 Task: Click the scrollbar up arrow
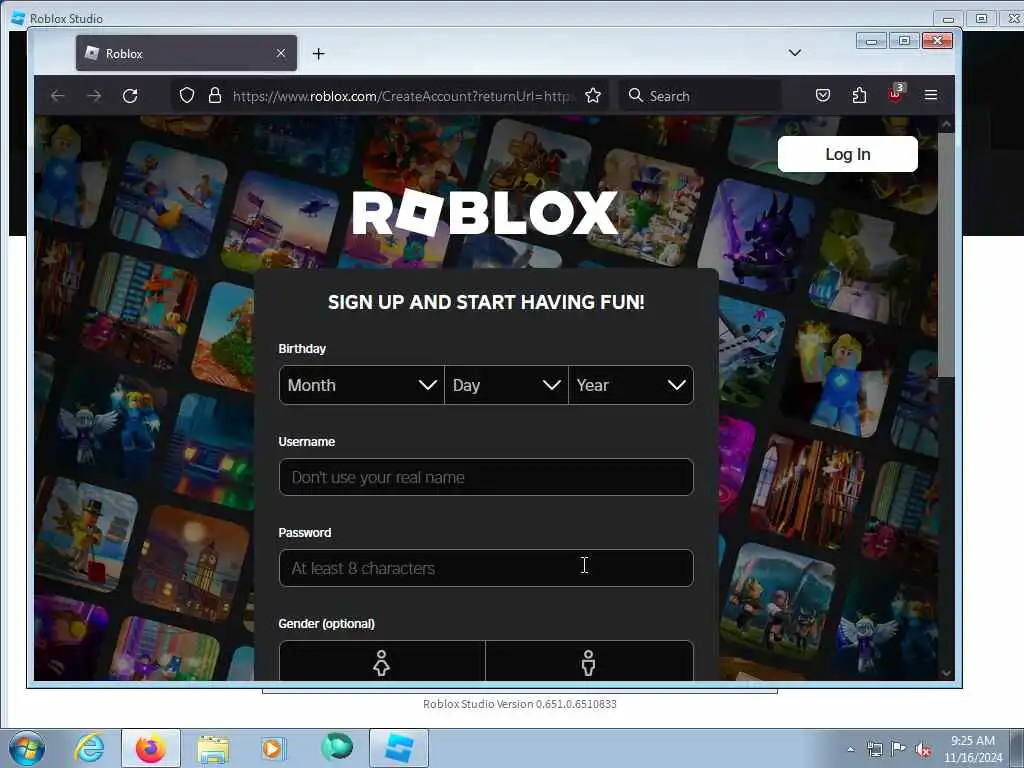946,124
